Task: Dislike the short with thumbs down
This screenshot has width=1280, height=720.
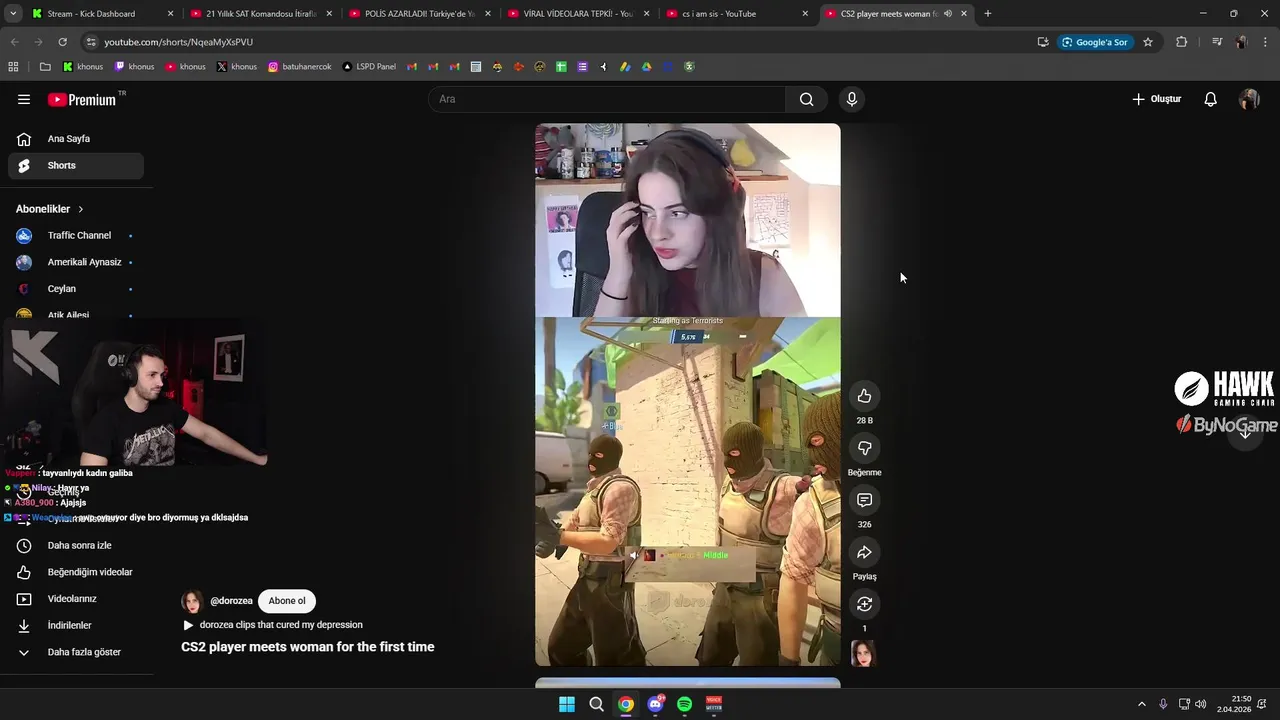Action: tap(864, 448)
